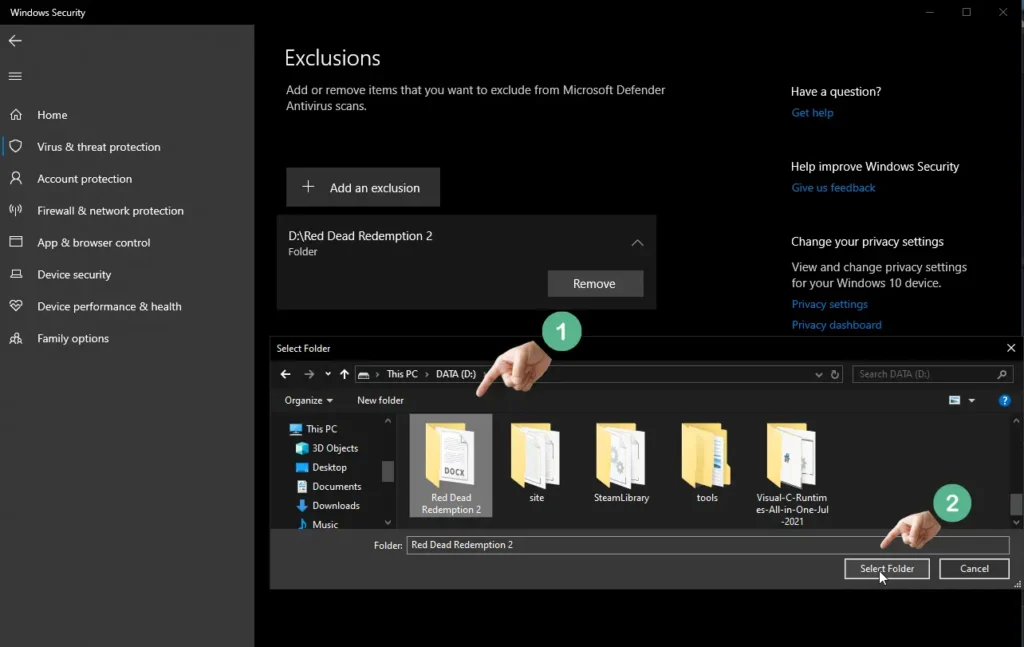Open the dialog help question mark icon
1024x647 pixels.
1004,400
